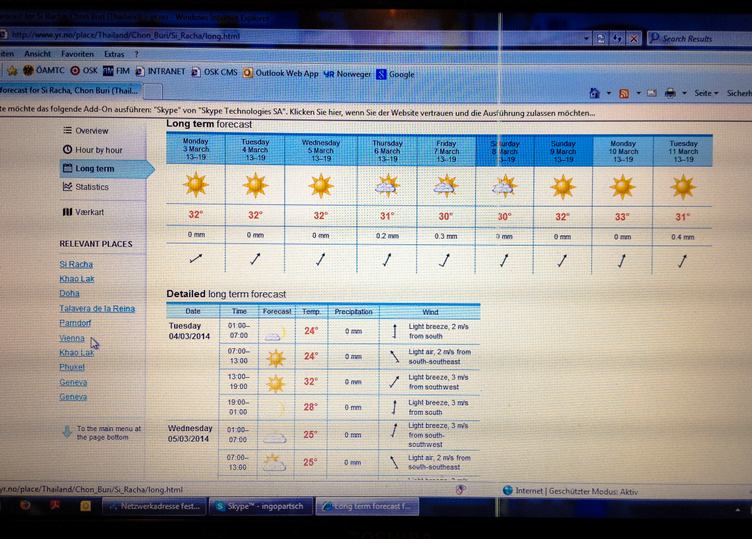Open the OSK CMS favorites bookmark

[x=214, y=72]
